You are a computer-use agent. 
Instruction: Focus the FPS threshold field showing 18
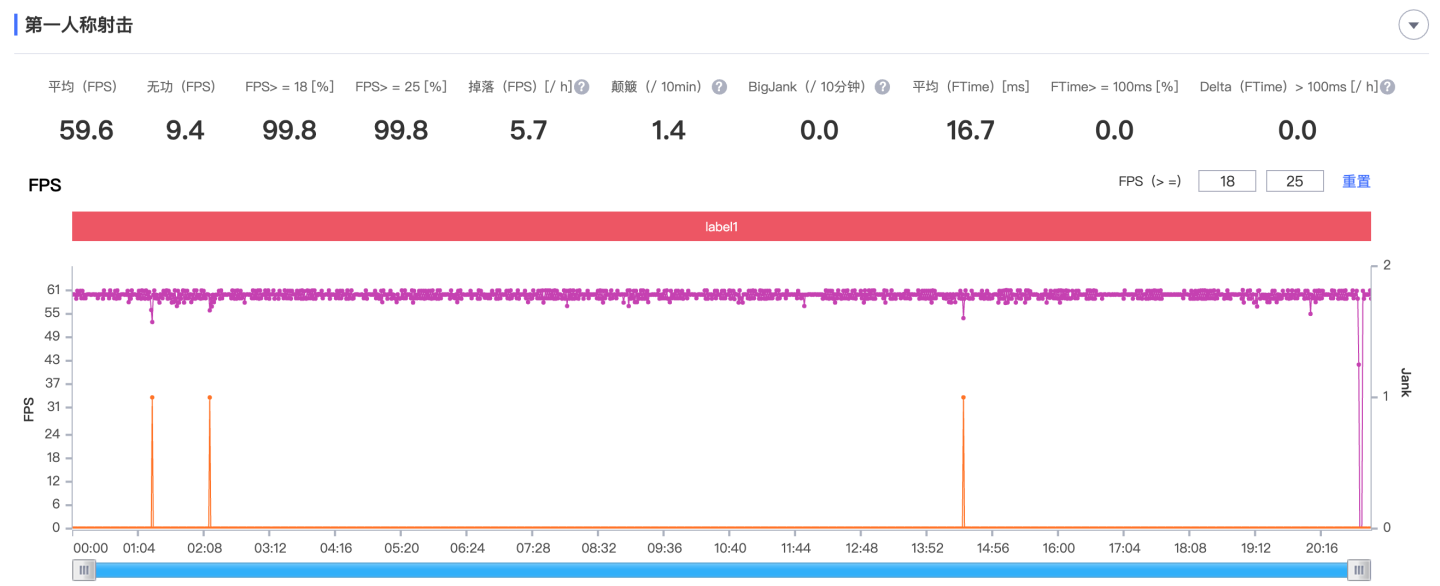[x=1226, y=181]
